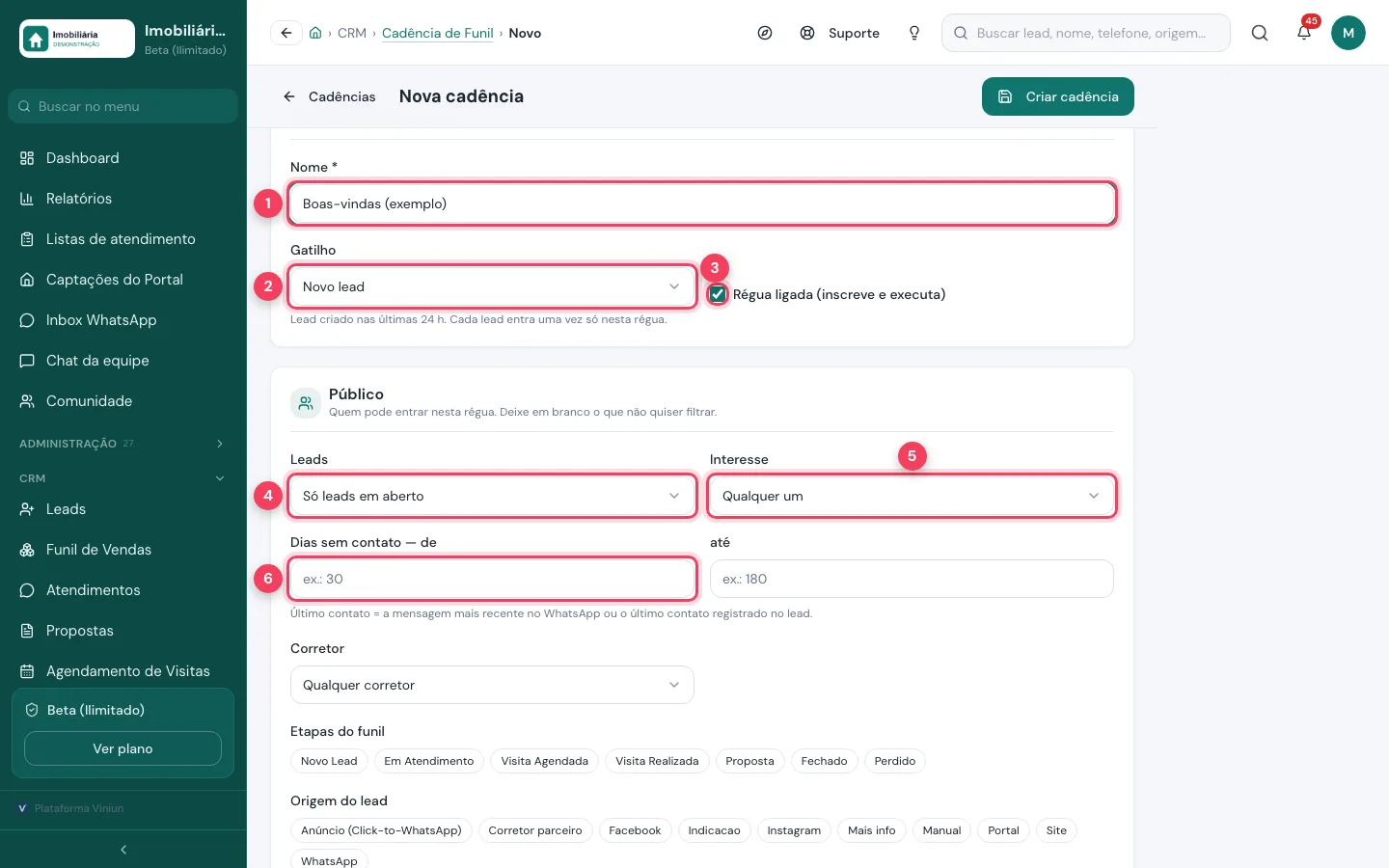Expand the Qualquer corretor dropdown
The image size is (1389, 868).
pos(492,685)
